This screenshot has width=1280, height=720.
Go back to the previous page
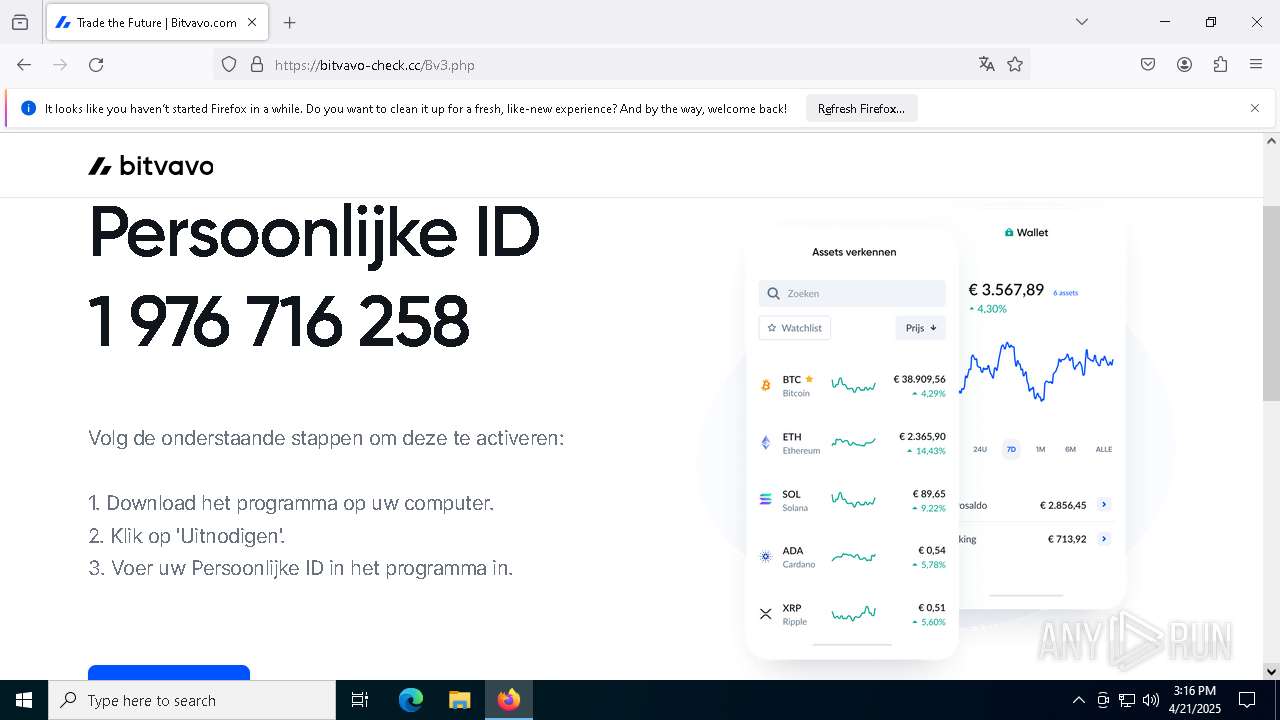tap(24, 64)
